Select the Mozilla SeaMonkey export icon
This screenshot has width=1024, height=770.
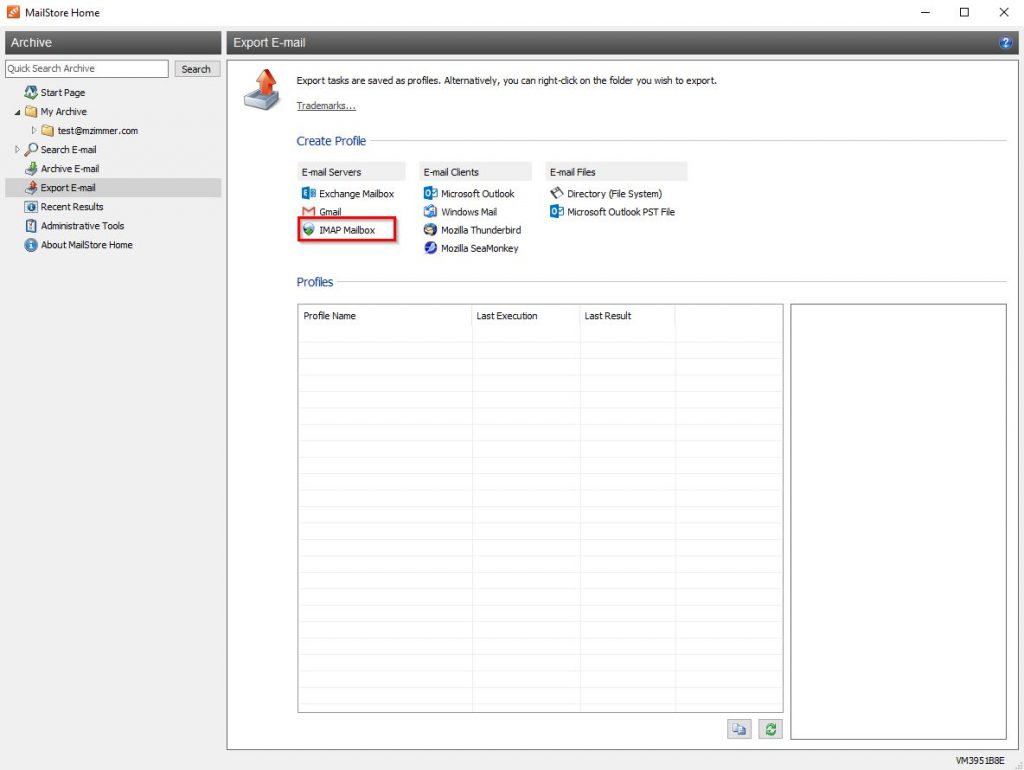(x=431, y=248)
